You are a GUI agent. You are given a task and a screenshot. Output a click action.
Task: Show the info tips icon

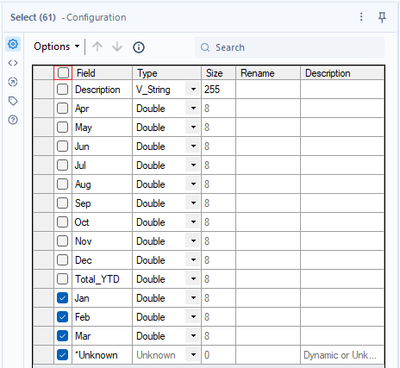[139, 47]
